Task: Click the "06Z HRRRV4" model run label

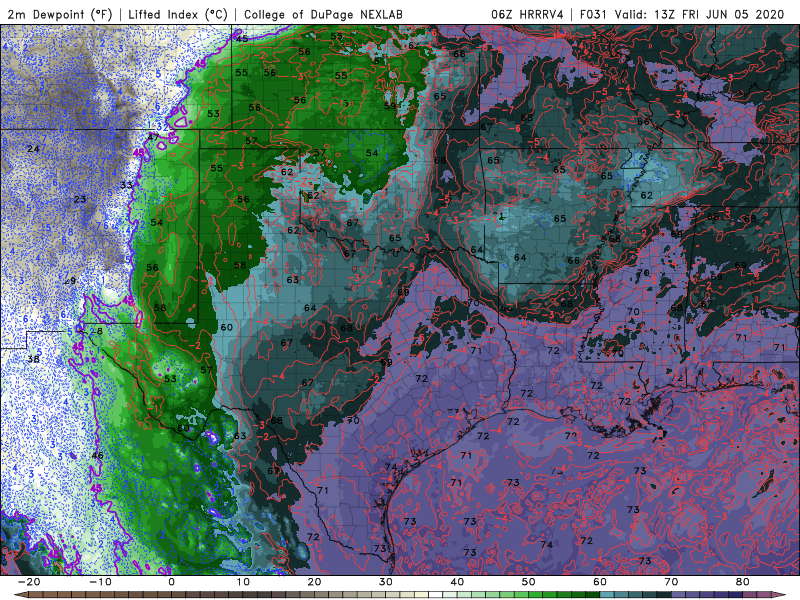Action: coord(527,15)
